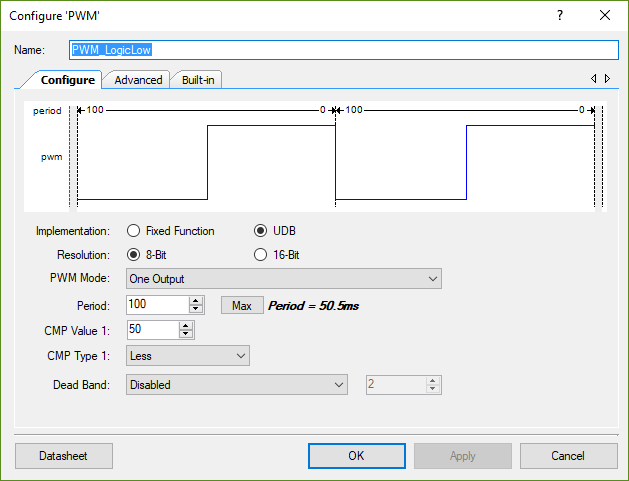Expand the CMP Type 1 dropdown
Image resolution: width=629 pixels, height=481 pixels.
[x=188, y=356]
